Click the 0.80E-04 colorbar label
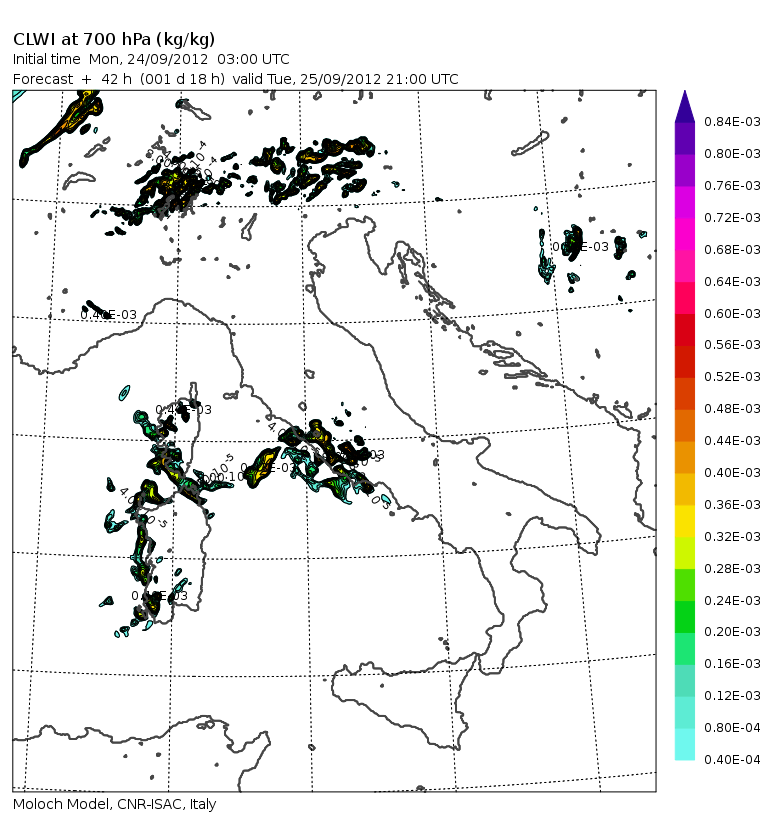Screen dimensions: 760x828 point(732,728)
